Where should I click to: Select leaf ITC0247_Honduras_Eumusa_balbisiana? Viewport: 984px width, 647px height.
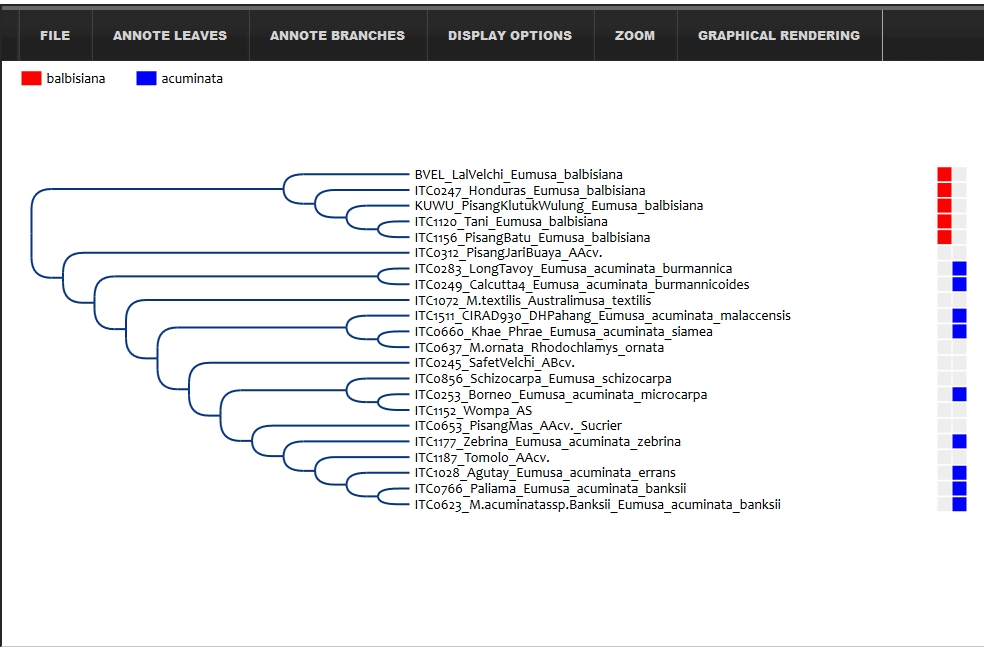pyautogui.click(x=530, y=190)
